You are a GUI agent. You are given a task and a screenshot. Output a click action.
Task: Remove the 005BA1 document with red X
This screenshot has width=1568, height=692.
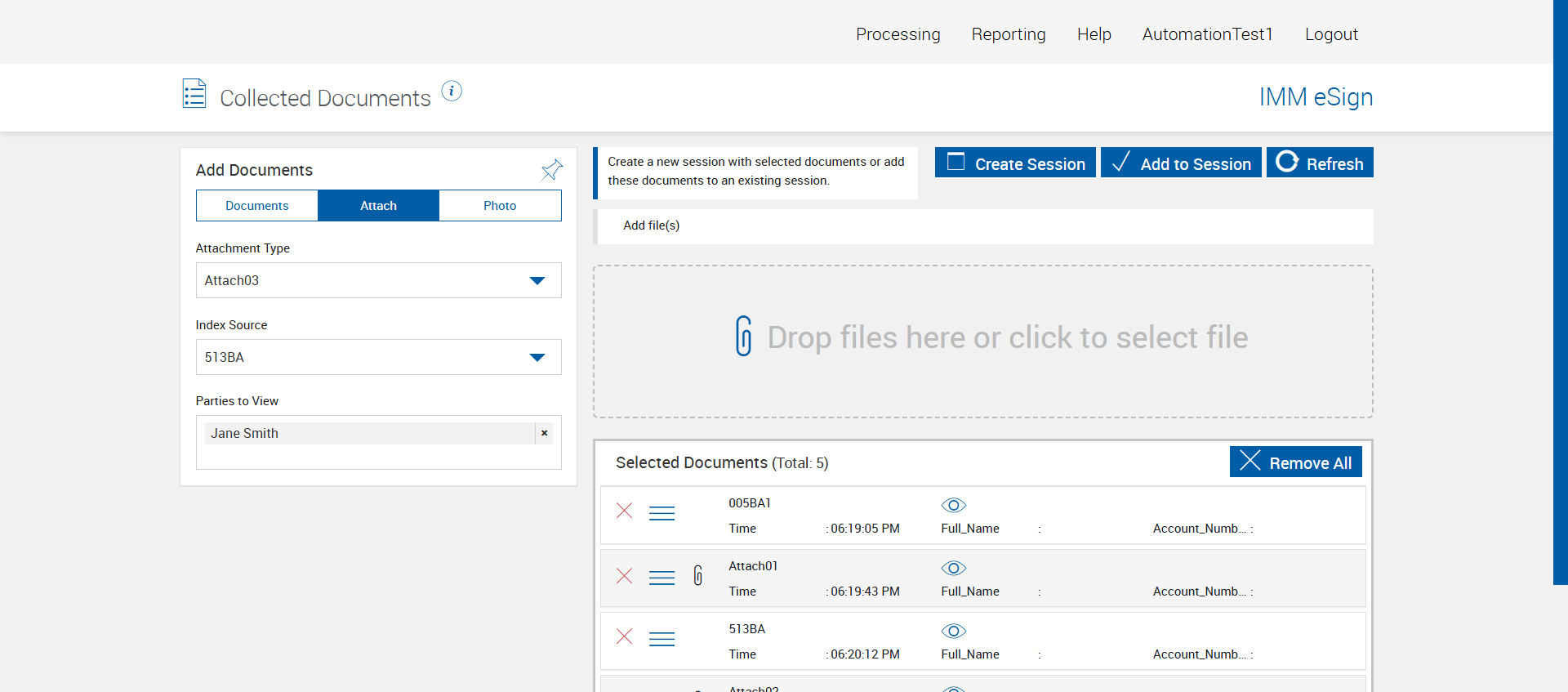coord(625,511)
